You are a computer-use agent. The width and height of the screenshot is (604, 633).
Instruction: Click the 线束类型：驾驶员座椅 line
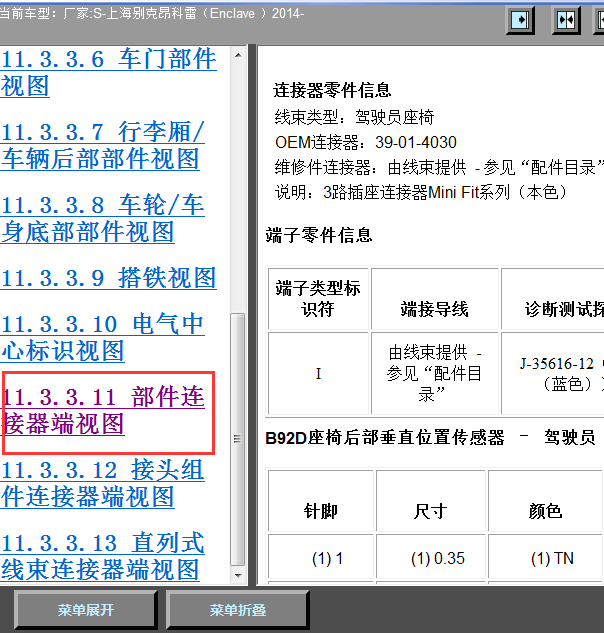(x=354, y=117)
